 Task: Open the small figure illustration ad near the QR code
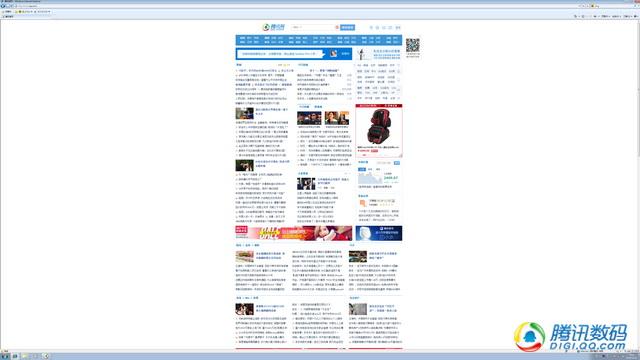pos(379,54)
